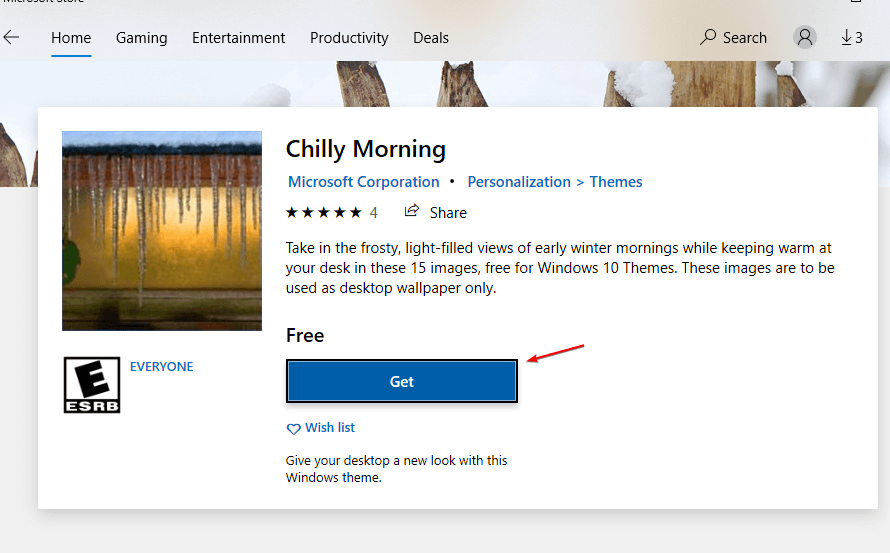The image size is (890, 553).
Task: Select the Productivity tab
Action: click(x=349, y=38)
